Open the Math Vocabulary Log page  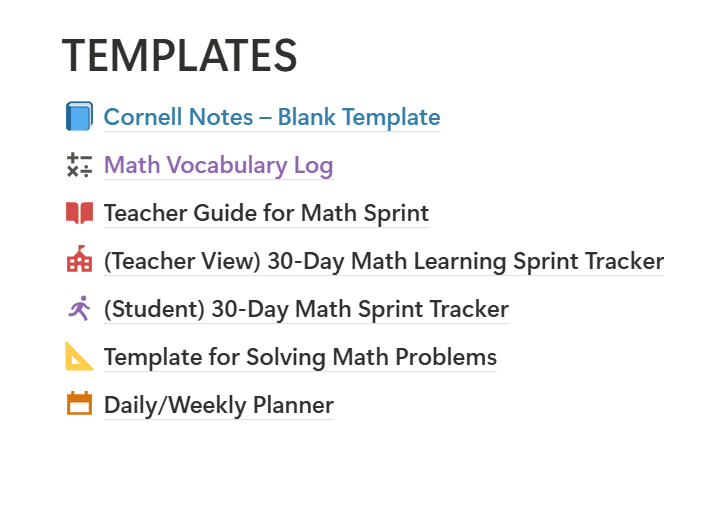pos(218,165)
